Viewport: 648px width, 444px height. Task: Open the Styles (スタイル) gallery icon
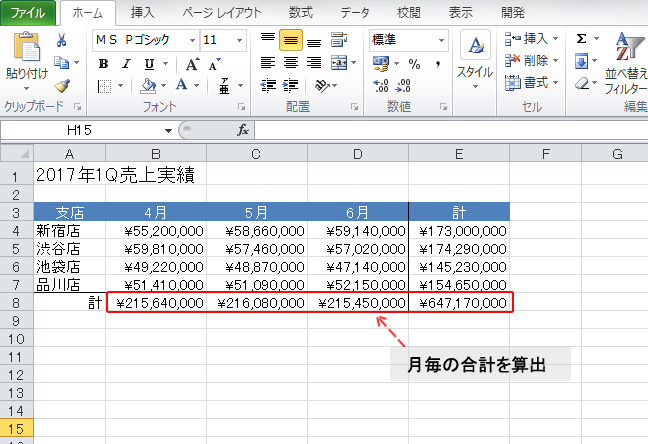pyautogui.click(x=475, y=56)
